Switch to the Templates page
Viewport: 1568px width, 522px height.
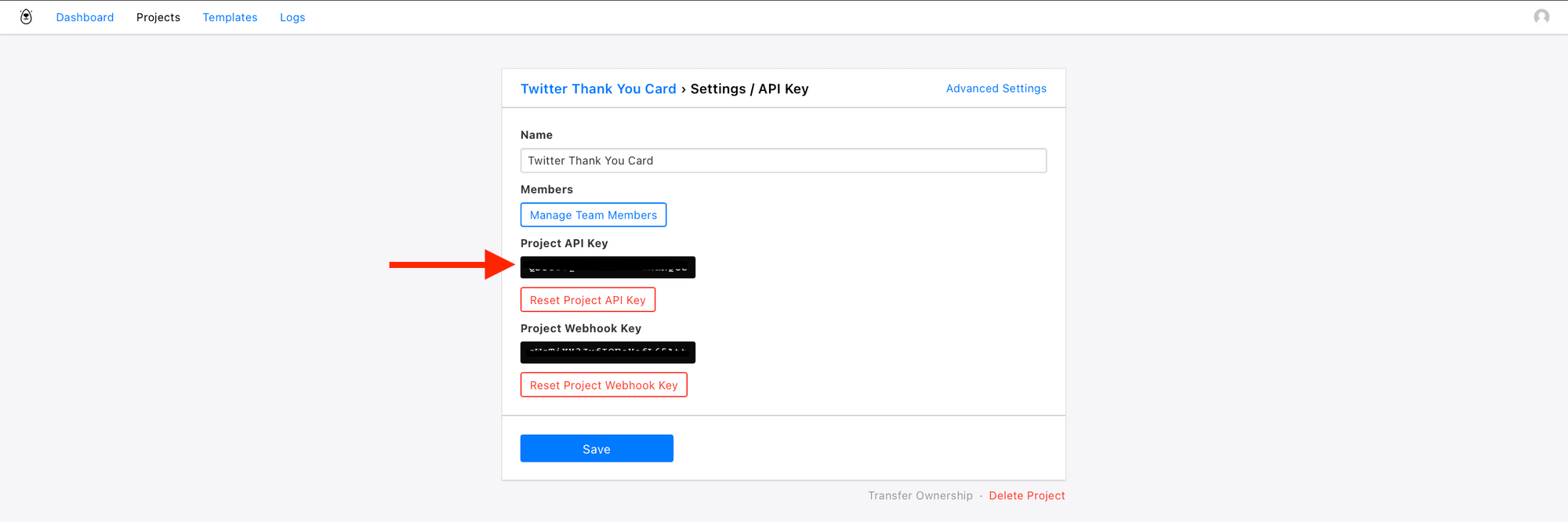click(230, 17)
